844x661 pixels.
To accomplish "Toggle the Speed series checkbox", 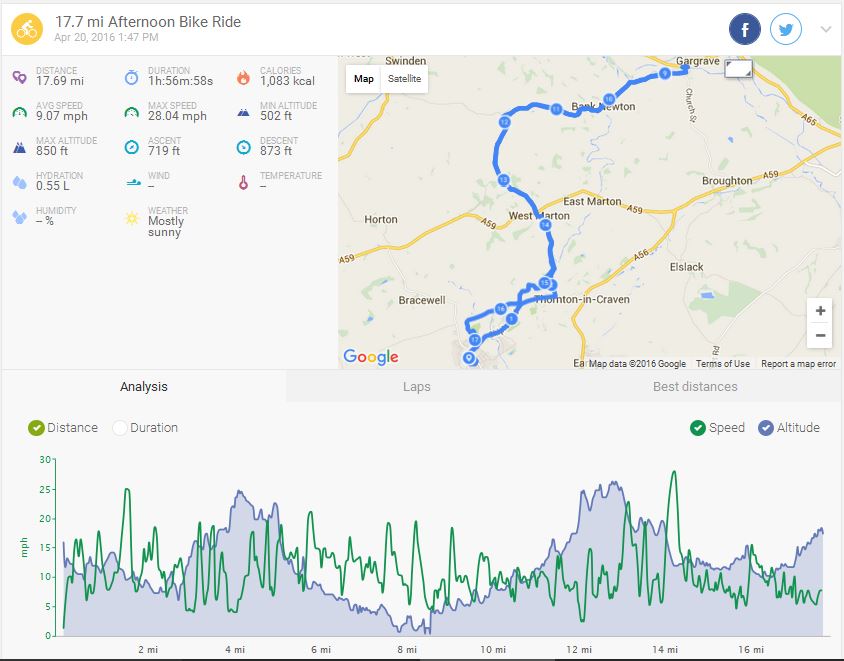I will 698,428.
